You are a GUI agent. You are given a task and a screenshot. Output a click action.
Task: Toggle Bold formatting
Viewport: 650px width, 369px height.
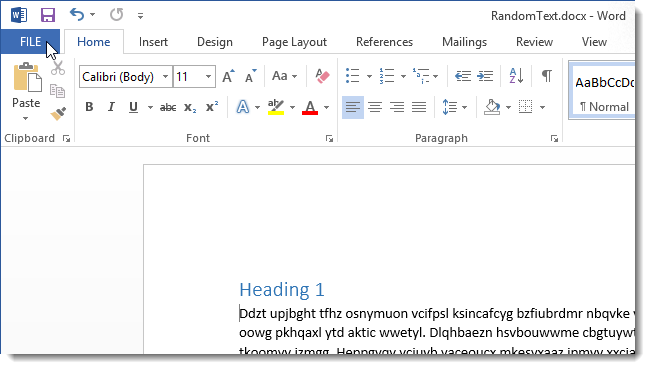point(89,107)
